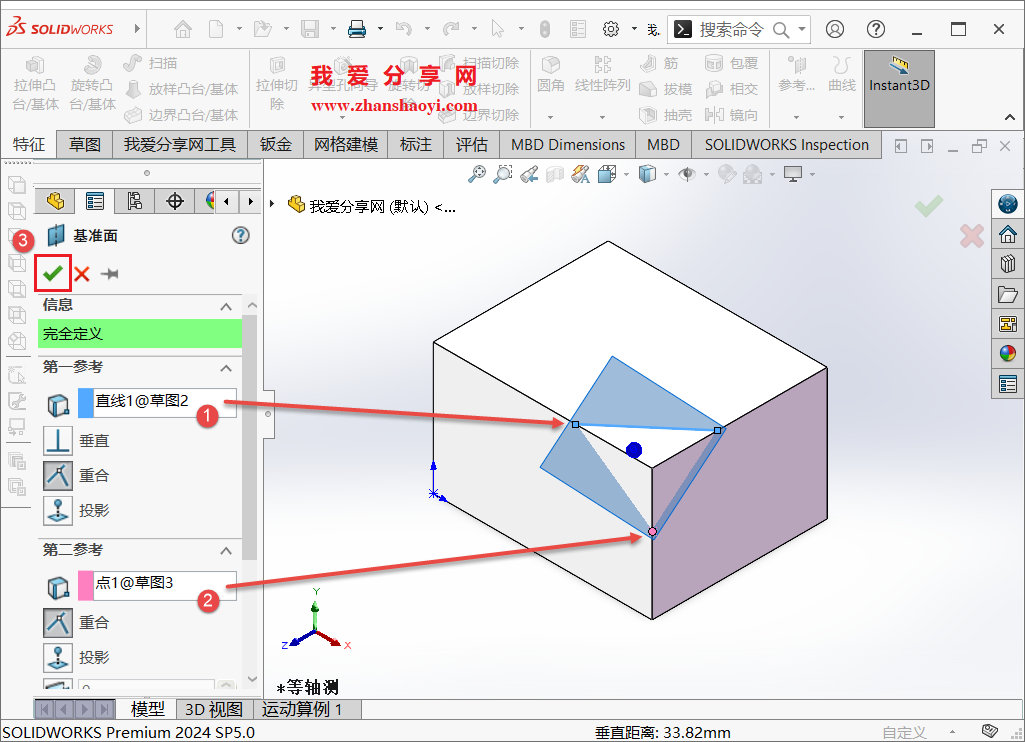Click the View Orientation icon

(606, 174)
